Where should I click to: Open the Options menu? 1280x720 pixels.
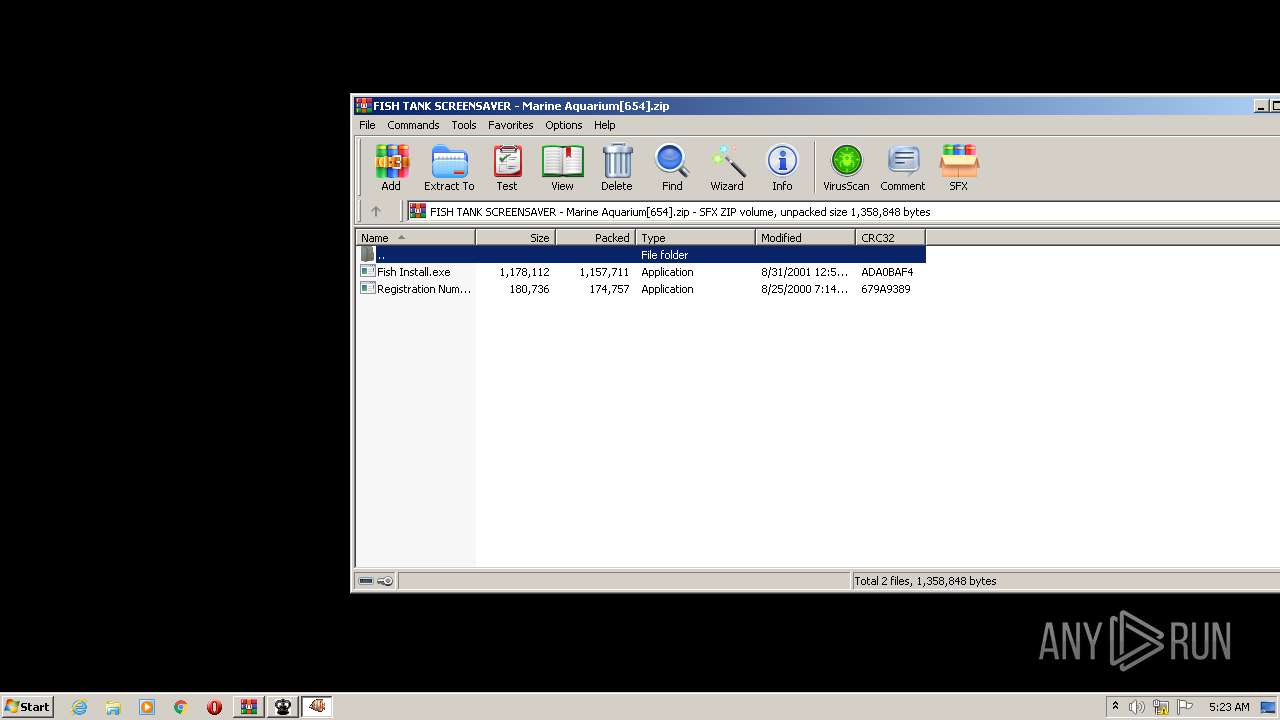click(563, 125)
